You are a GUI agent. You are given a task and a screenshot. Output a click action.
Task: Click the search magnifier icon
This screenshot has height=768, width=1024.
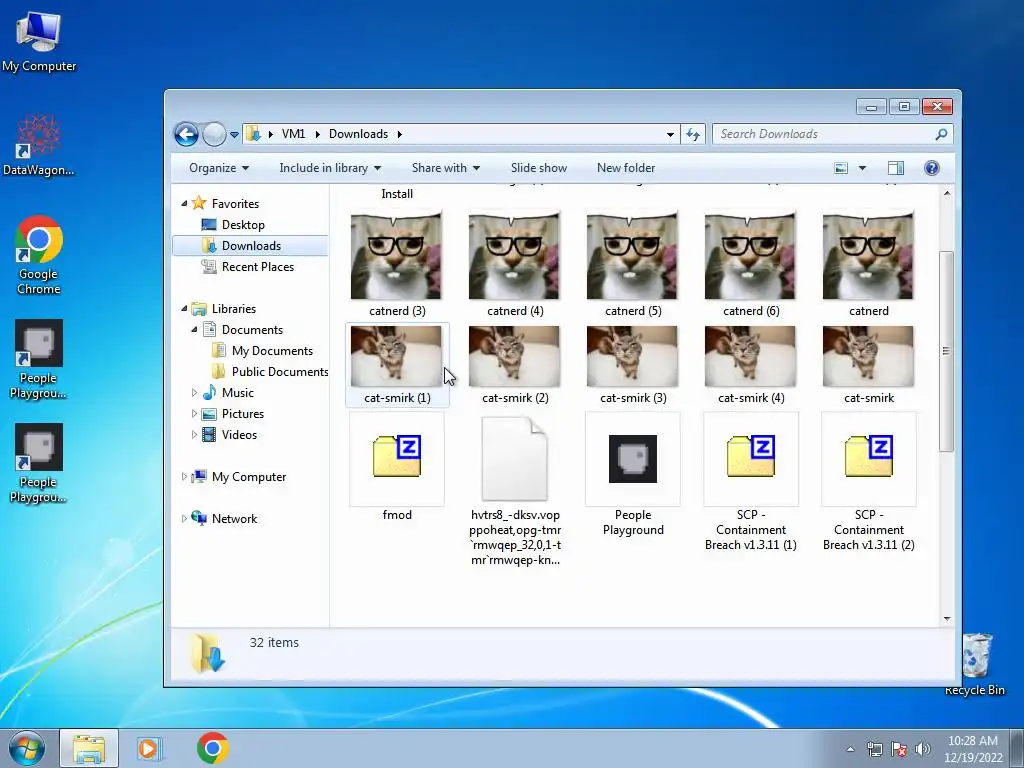pos(941,134)
